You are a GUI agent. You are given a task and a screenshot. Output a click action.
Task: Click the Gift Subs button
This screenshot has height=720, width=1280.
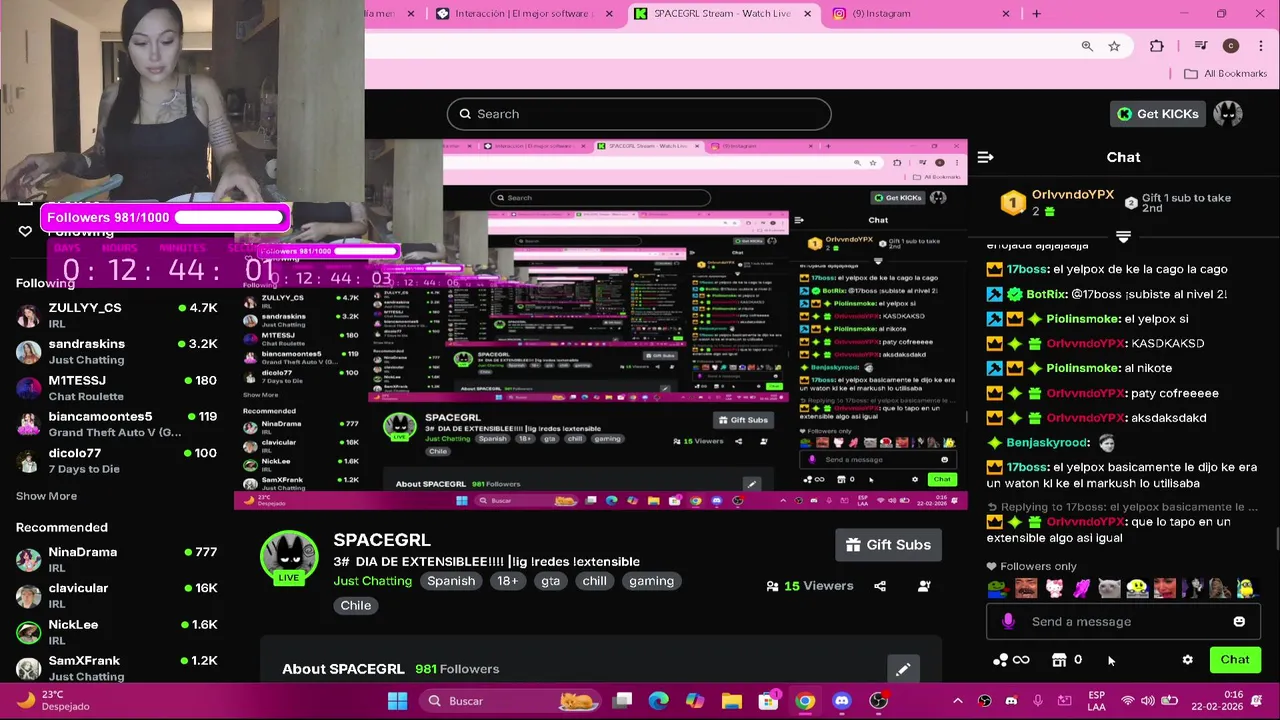pos(888,545)
